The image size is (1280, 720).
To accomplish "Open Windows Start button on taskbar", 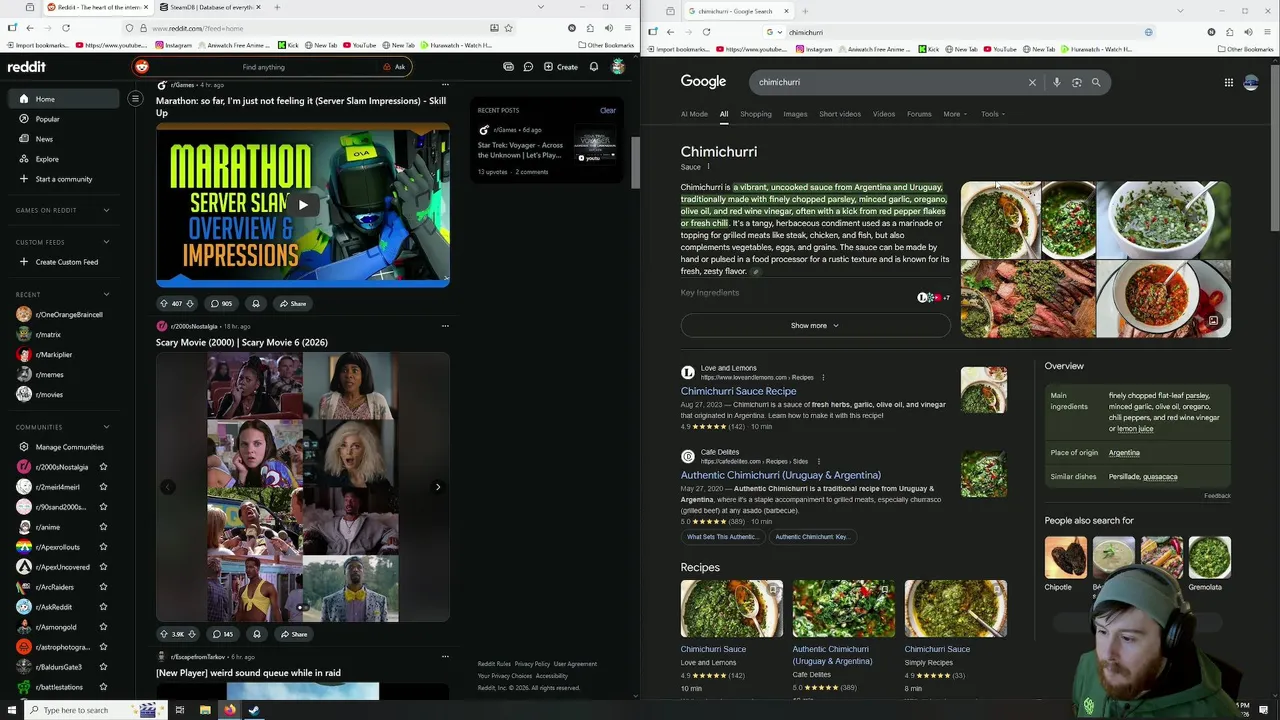I will coord(14,710).
